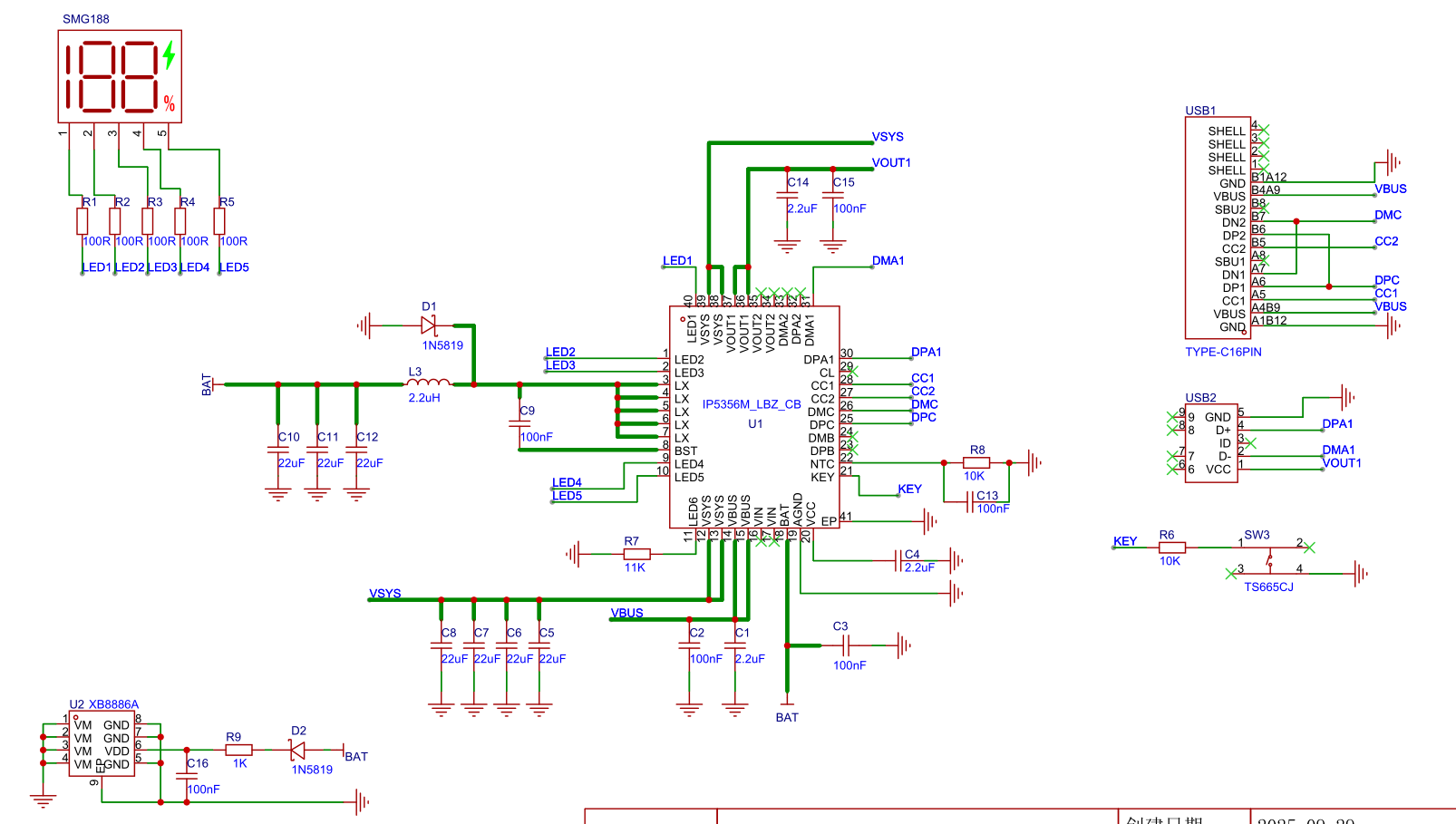Select the U2 XB8886A designator text
This screenshot has height=824, width=1456.
point(104,704)
